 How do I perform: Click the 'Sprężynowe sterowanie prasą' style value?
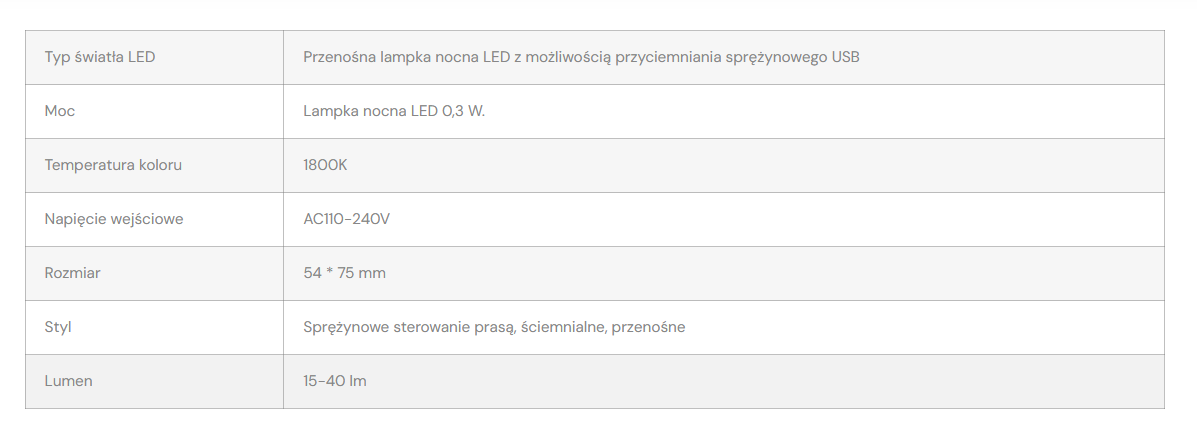410,327
